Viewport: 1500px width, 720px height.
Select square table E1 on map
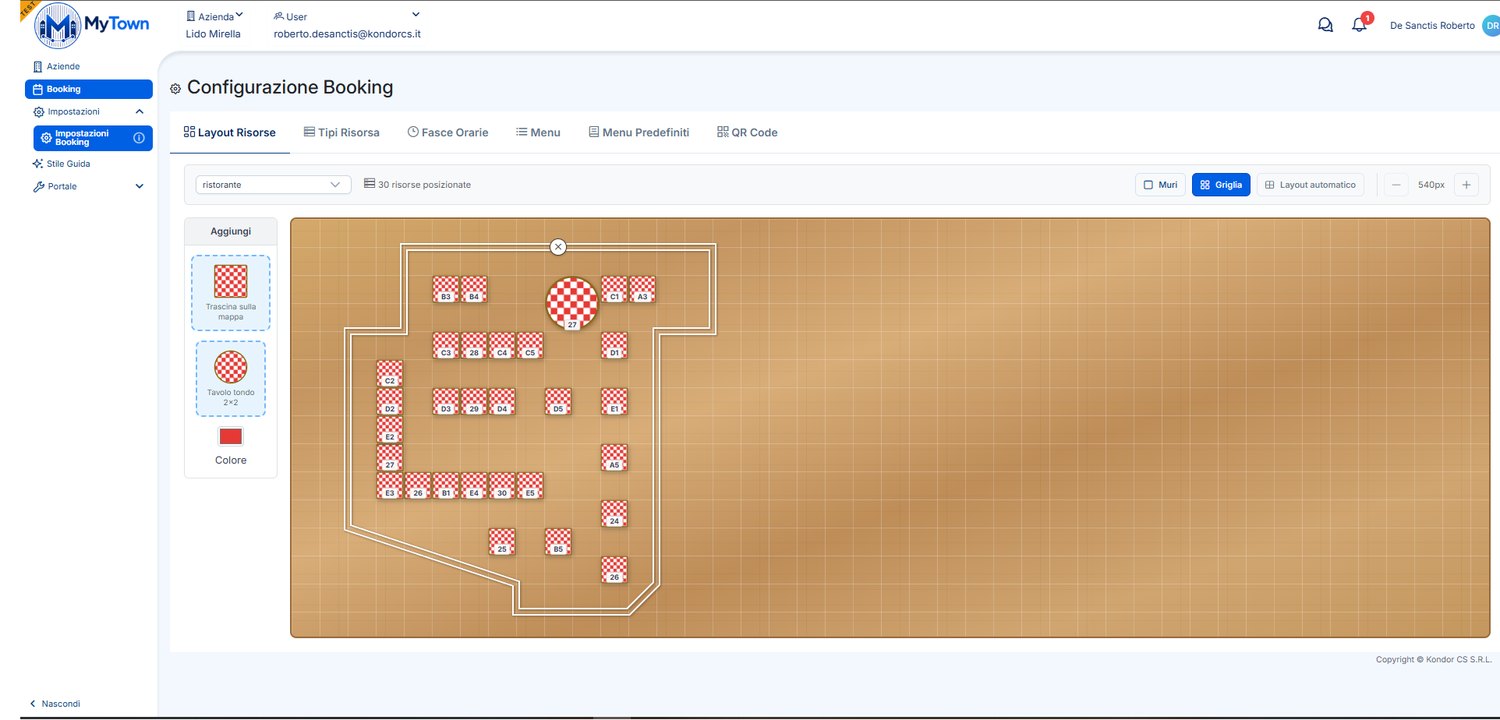click(x=614, y=401)
